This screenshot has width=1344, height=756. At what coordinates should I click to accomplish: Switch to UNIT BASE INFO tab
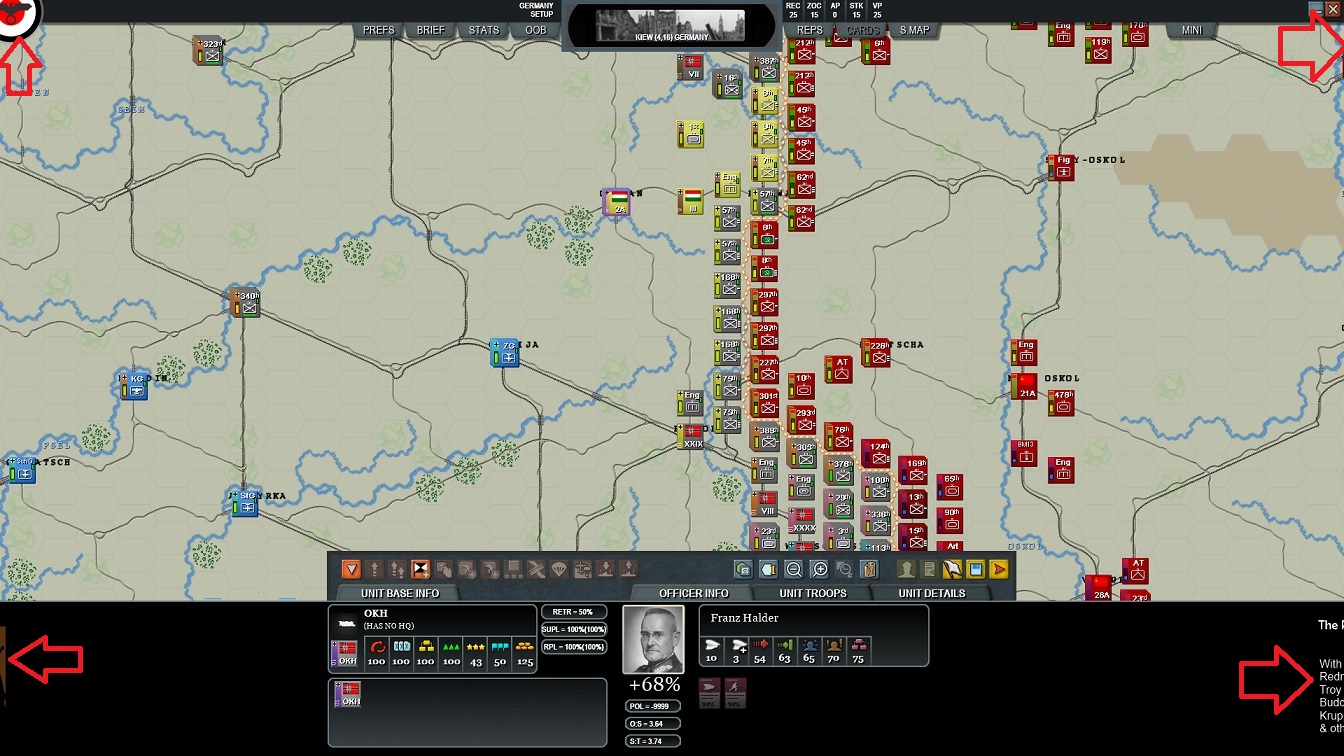pyautogui.click(x=399, y=593)
